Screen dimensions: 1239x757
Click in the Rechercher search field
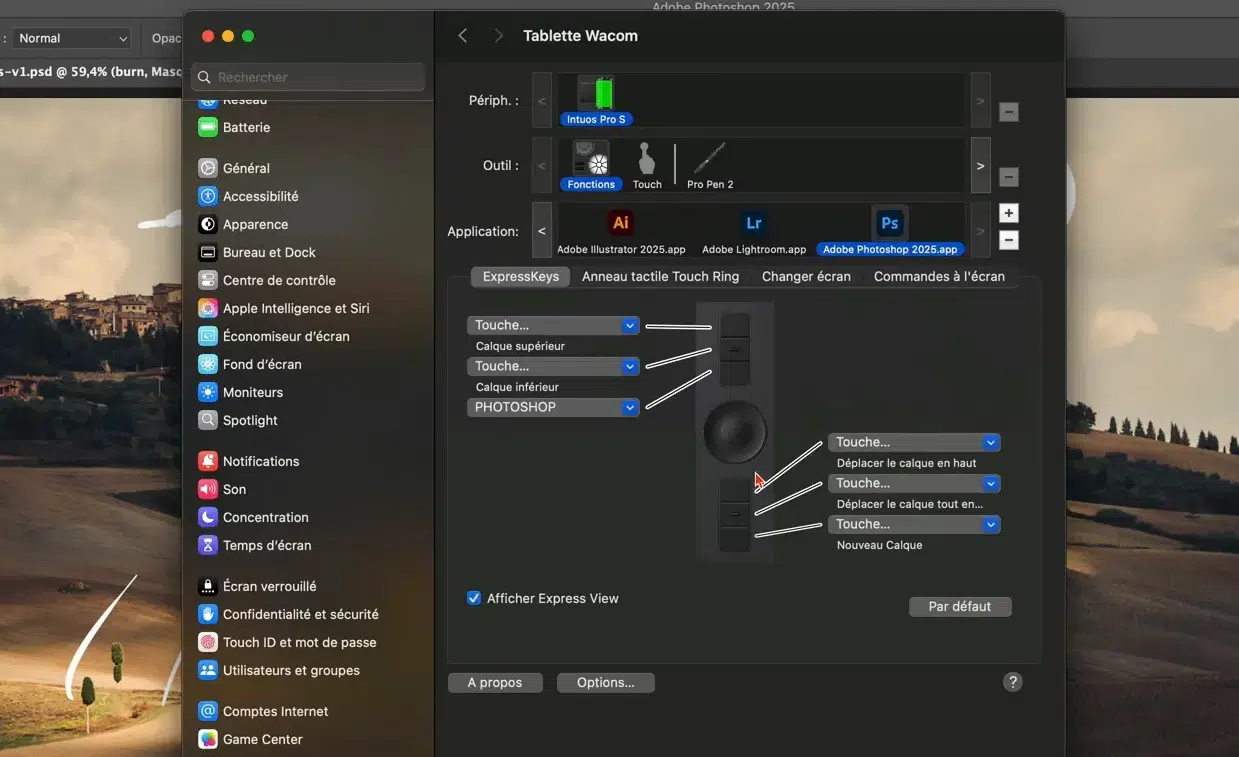click(308, 77)
